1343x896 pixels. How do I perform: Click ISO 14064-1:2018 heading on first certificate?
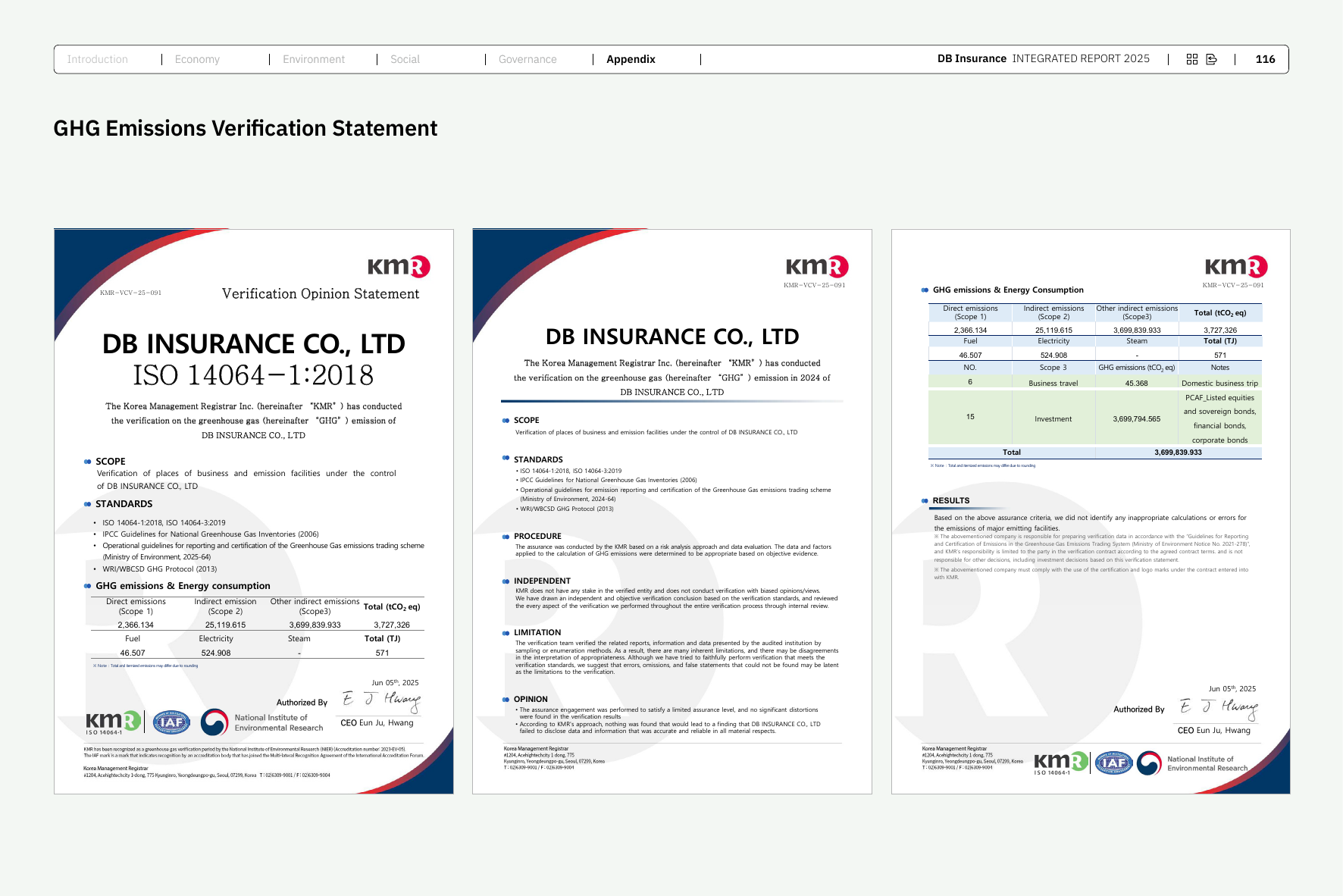coord(253,375)
